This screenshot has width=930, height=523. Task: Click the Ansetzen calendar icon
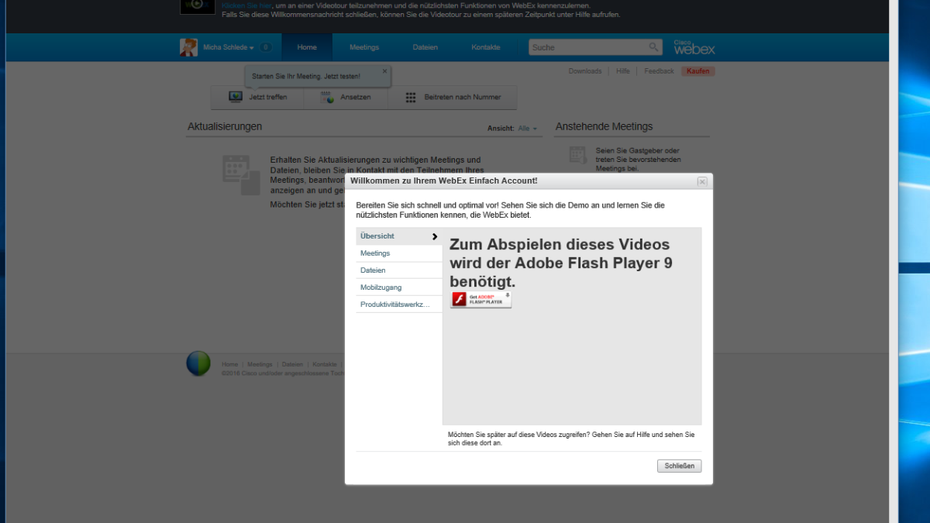327,97
